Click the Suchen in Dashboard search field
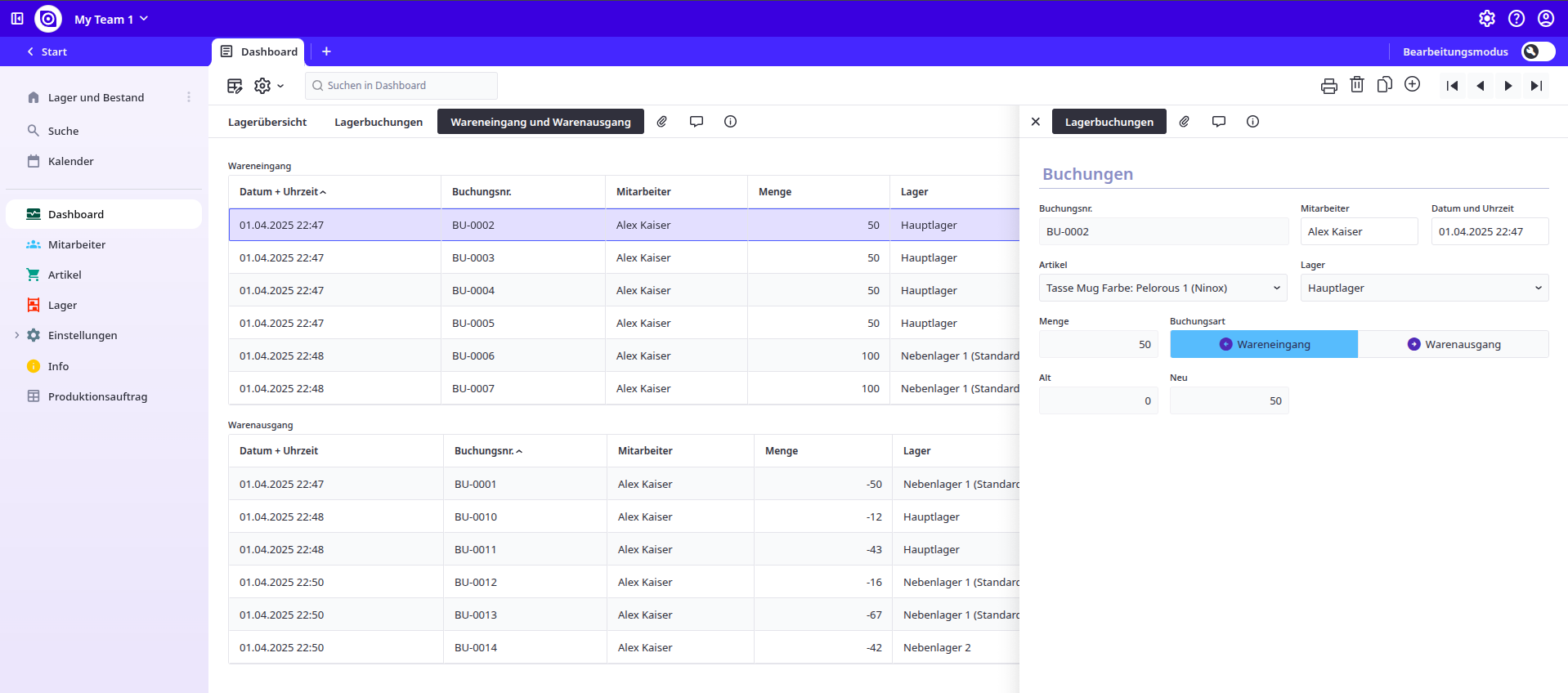This screenshot has height=693, width=1568. (x=401, y=86)
